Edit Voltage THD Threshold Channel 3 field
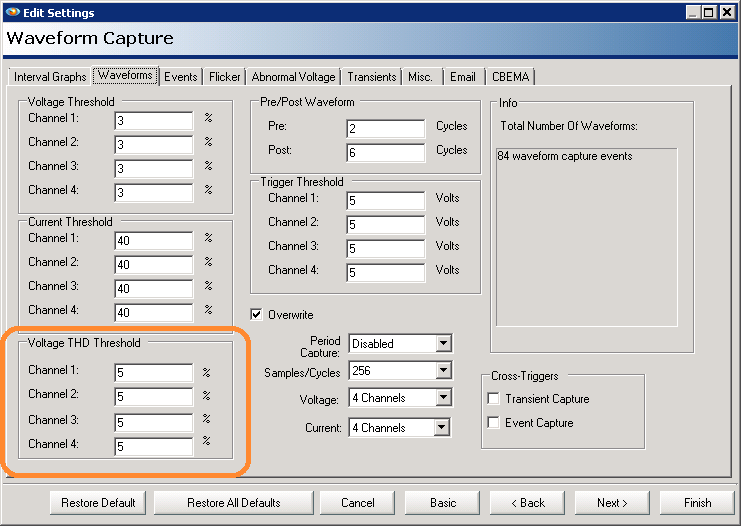The width and height of the screenshot is (741, 526). click(154, 423)
